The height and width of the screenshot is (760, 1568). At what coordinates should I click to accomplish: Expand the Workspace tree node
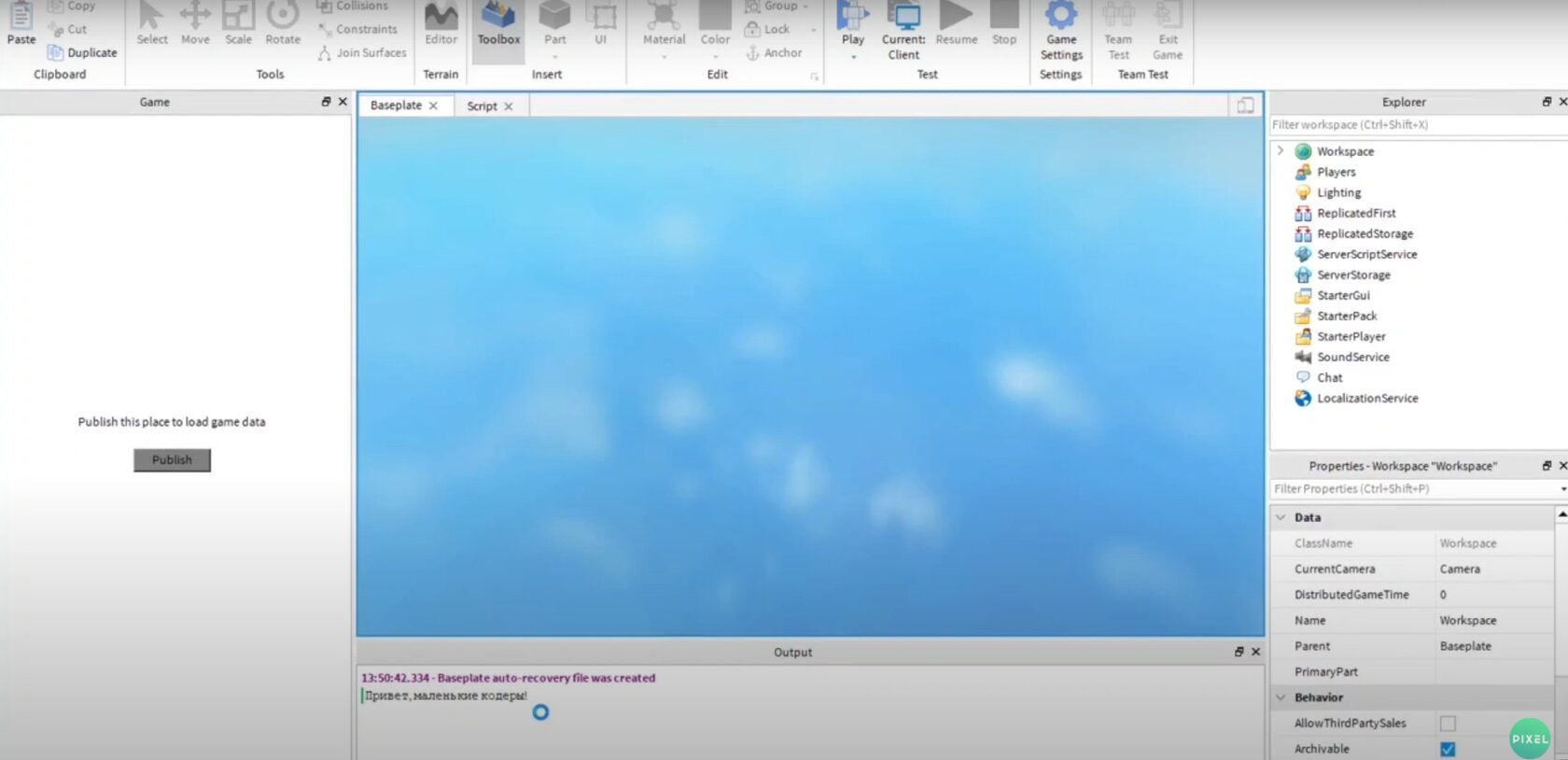point(1281,151)
